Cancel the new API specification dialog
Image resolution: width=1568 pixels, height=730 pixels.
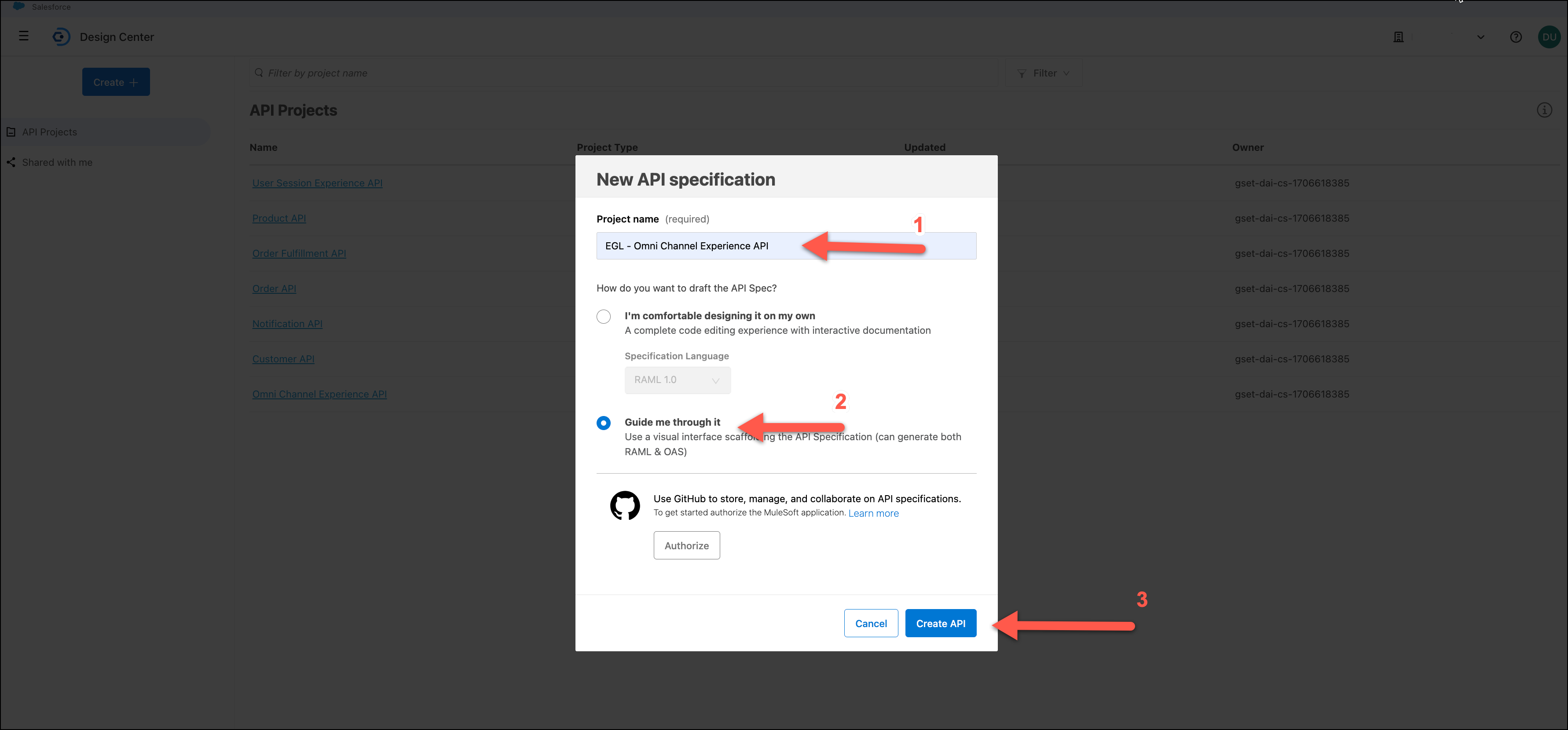coord(870,623)
